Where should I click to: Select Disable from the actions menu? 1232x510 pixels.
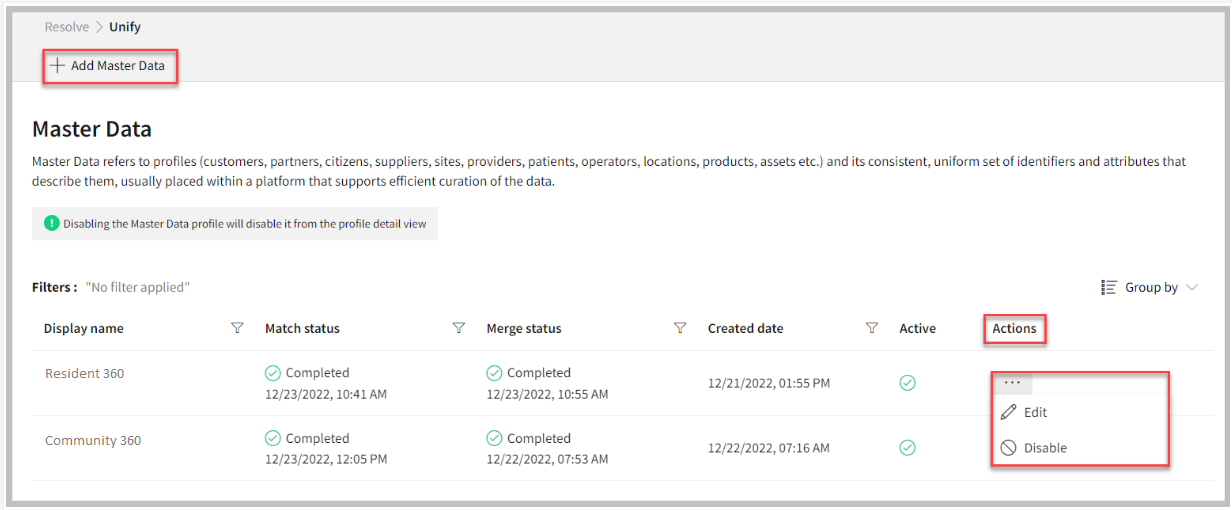1044,448
